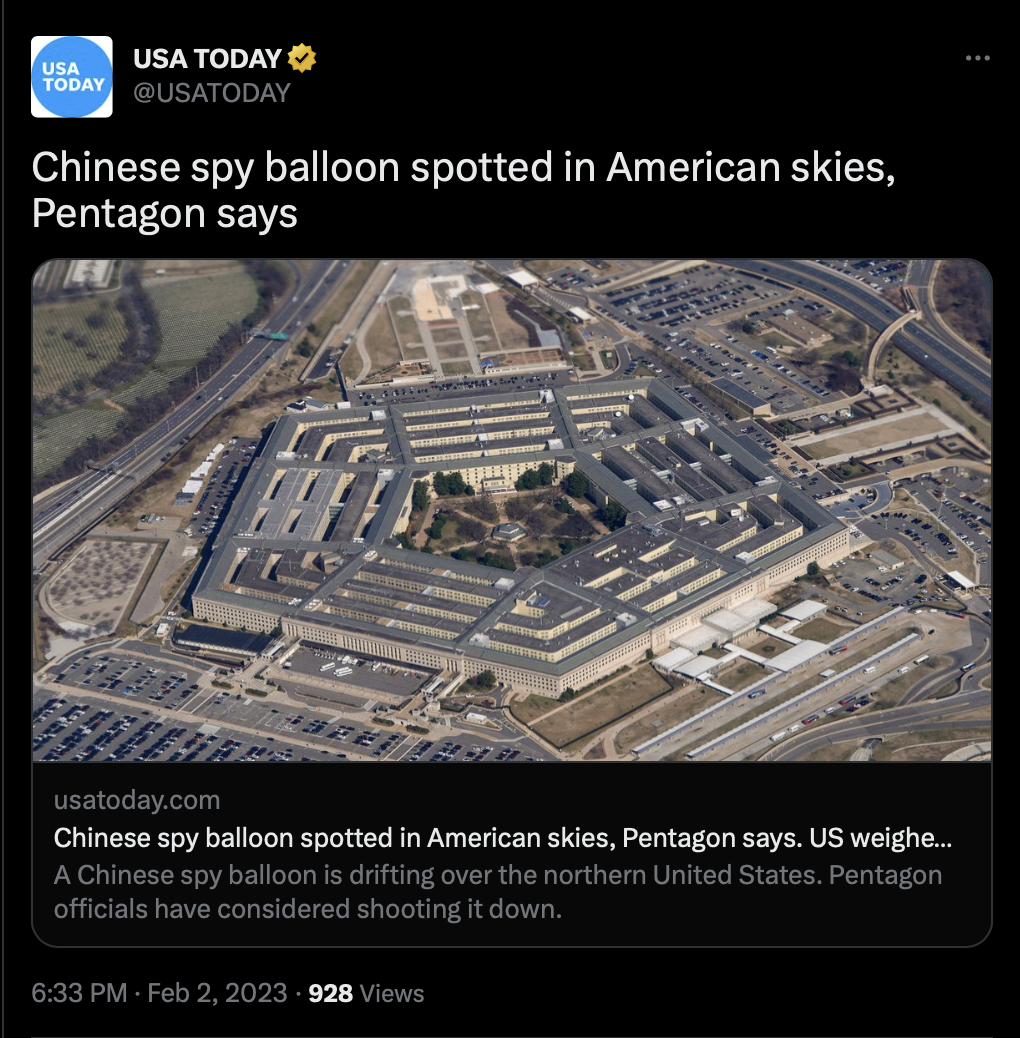
Task: Click 'USA' on the blue logo circle
Action: coord(60,68)
